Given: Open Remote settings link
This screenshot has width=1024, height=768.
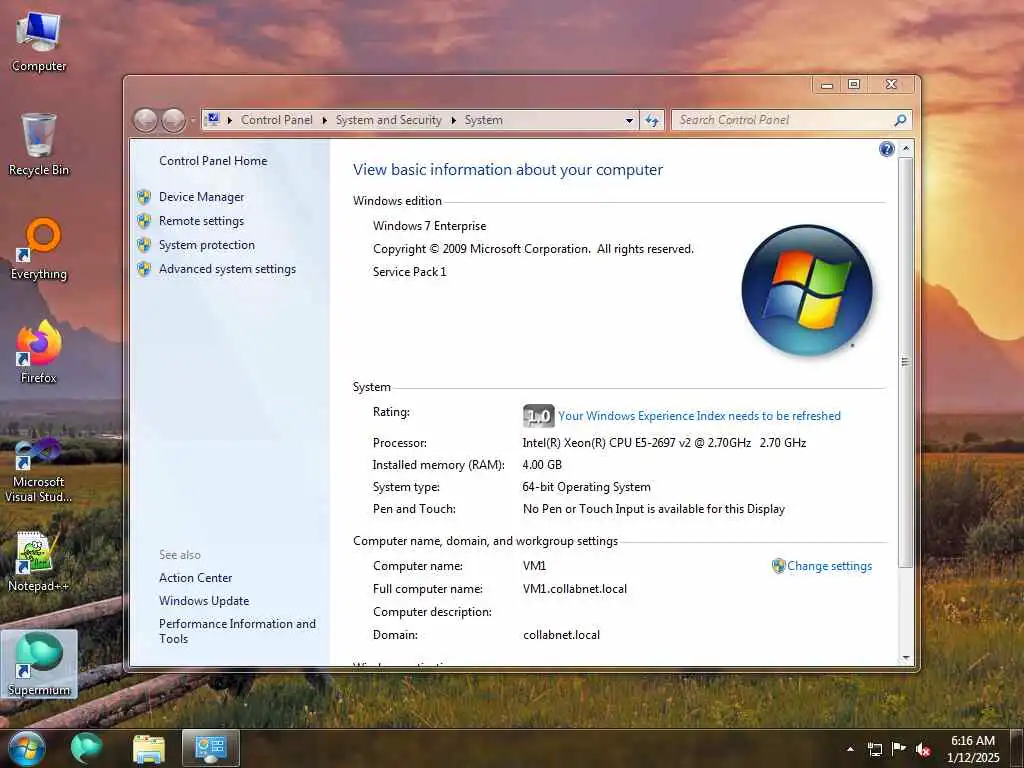Looking at the screenshot, I should [201, 221].
